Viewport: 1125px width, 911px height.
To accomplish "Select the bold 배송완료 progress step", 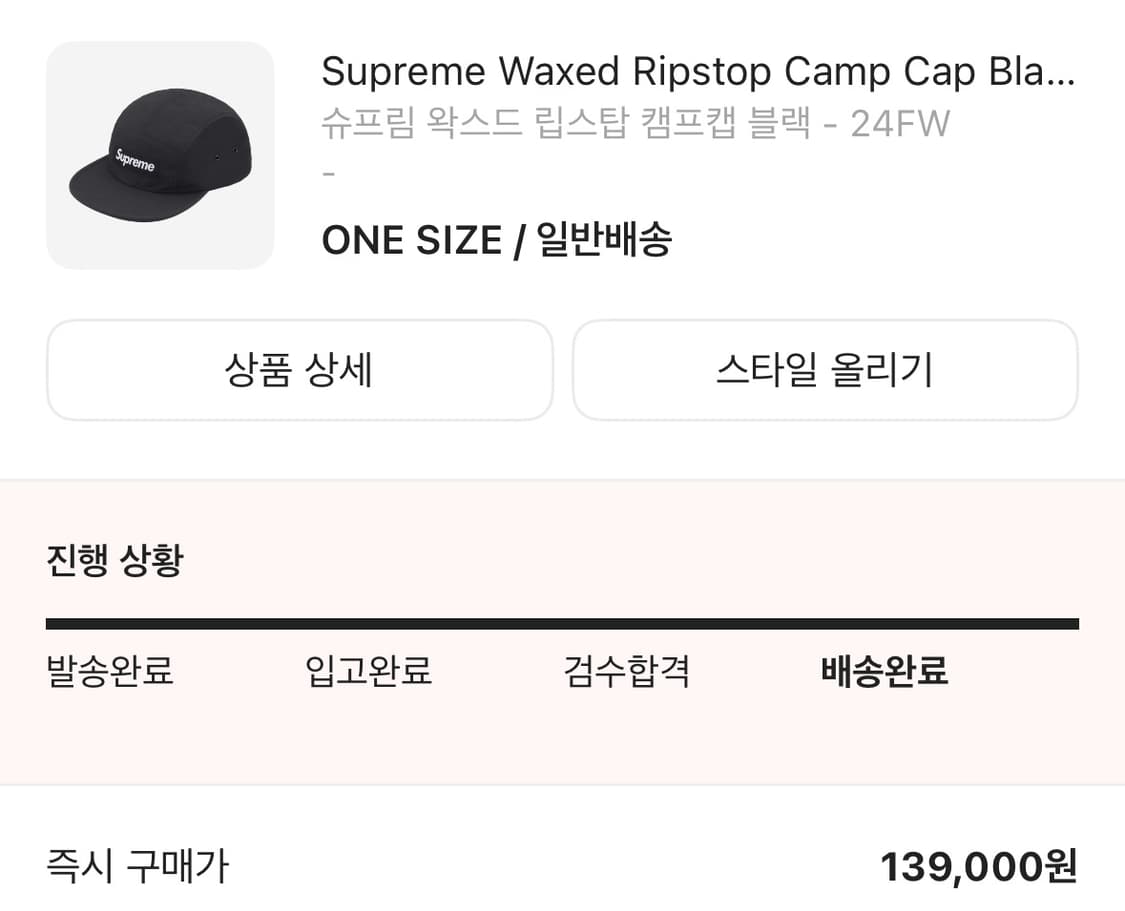I will point(884,670).
